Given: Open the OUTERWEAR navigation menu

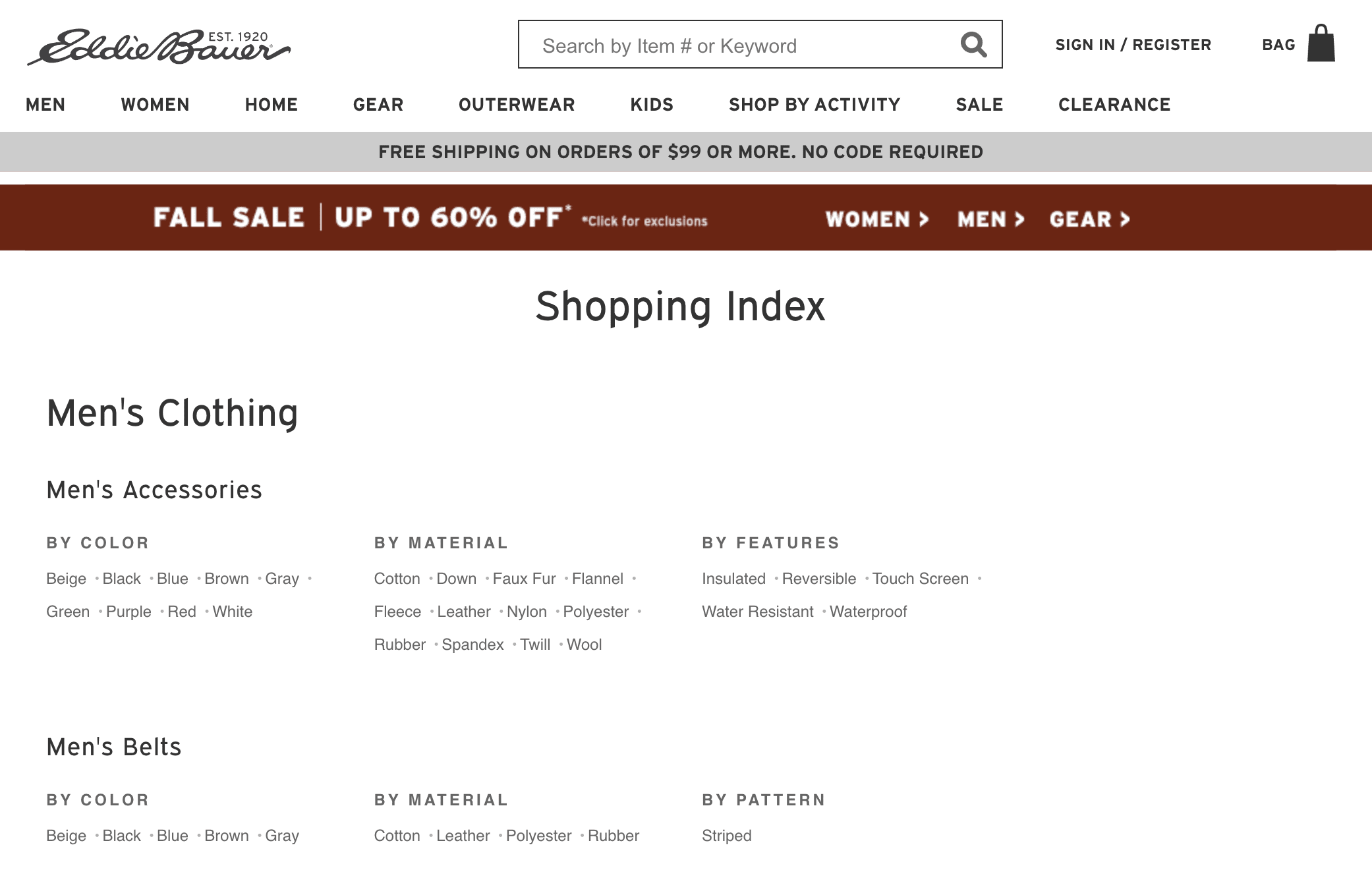Looking at the screenshot, I should pyautogui.click(x=517, y=104).
